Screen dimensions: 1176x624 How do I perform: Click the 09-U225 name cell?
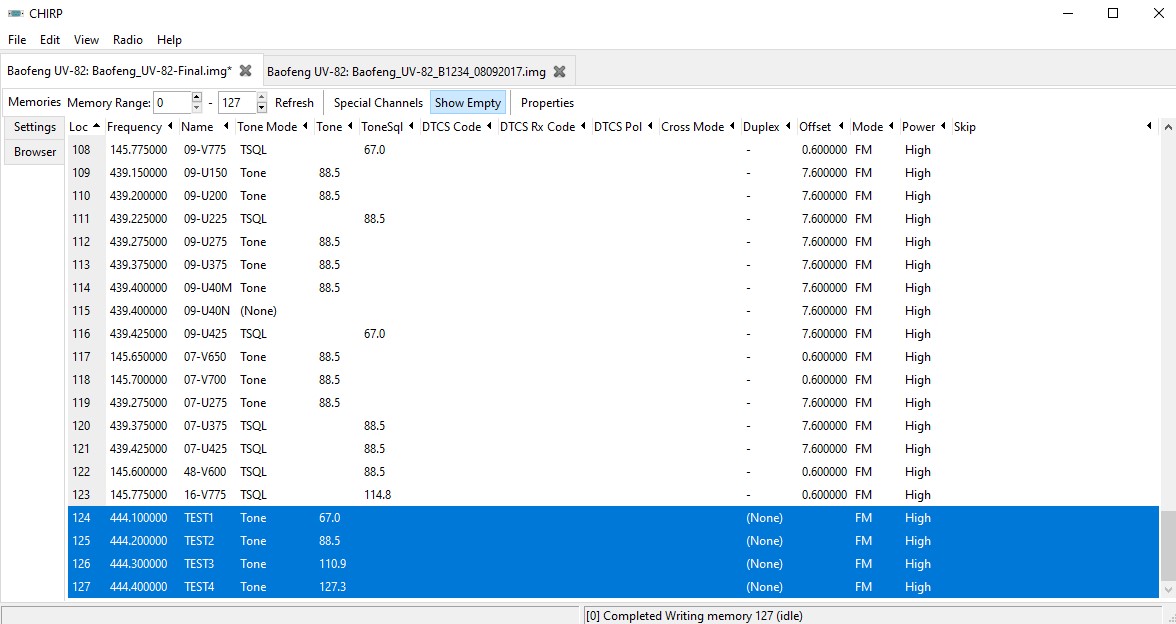click(205, 219)
